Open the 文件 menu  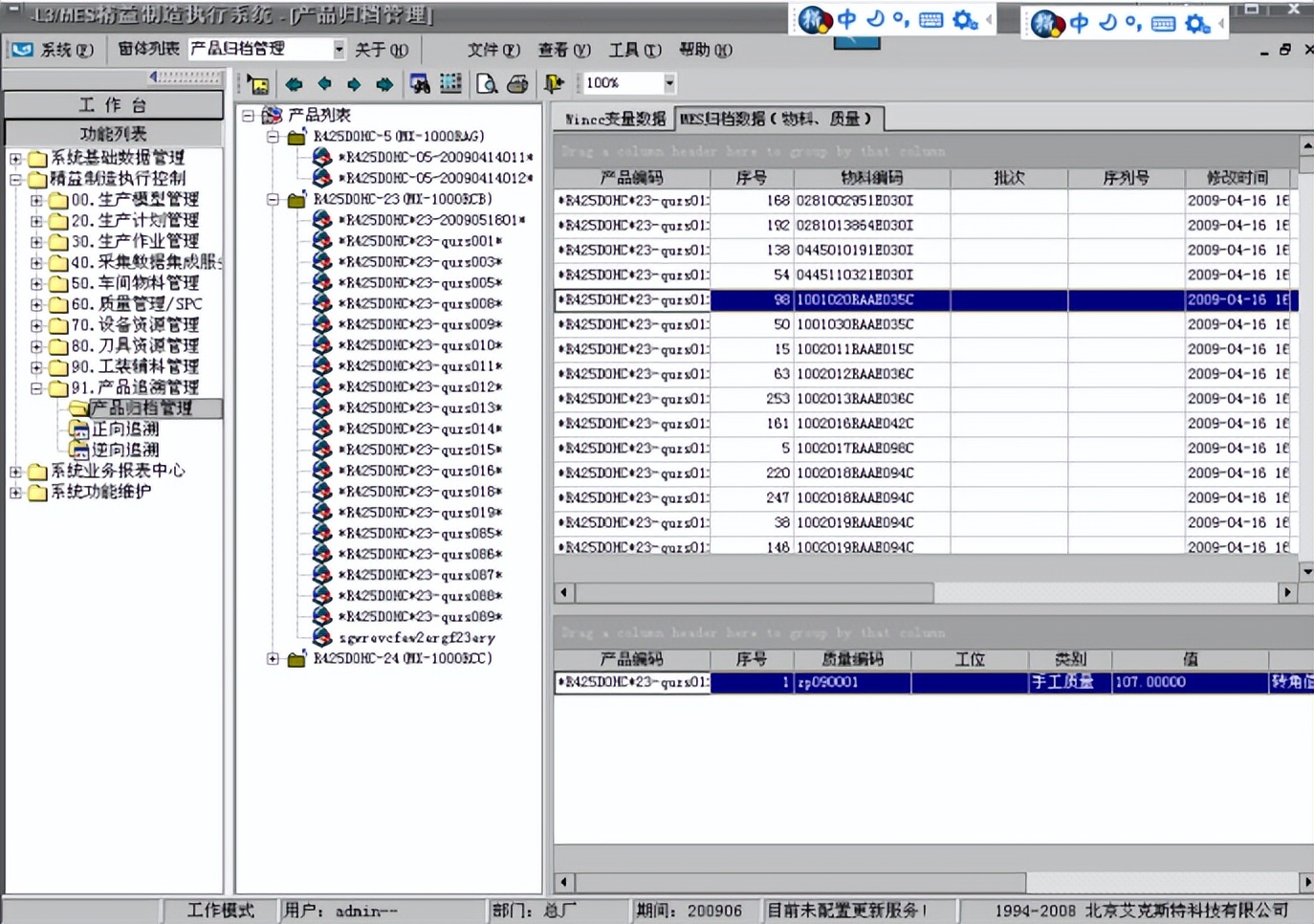pos(493,50)
